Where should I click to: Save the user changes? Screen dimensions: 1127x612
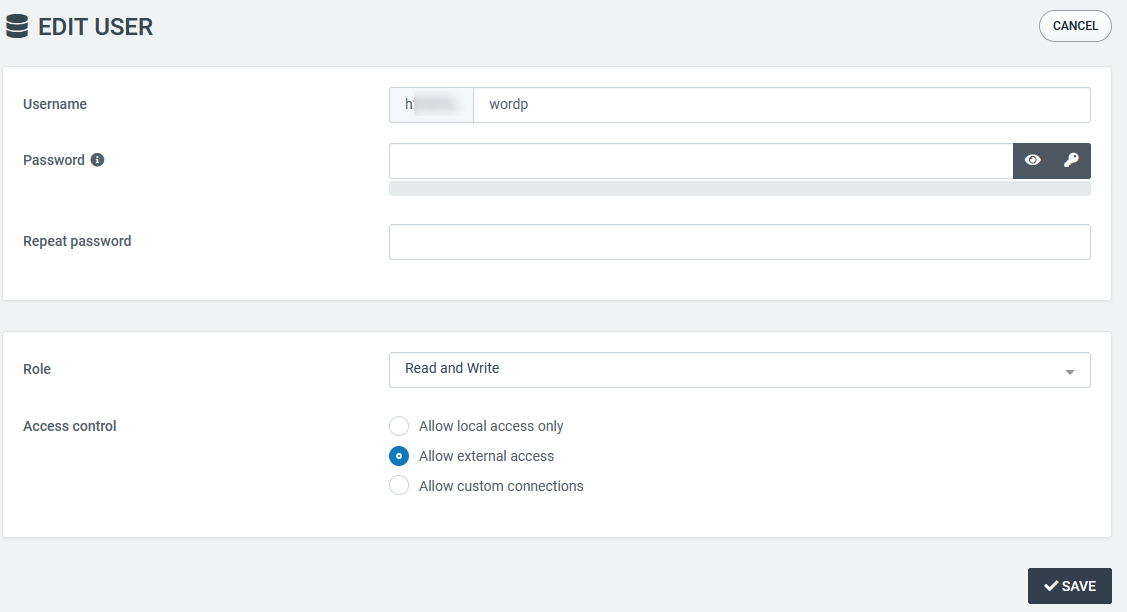pyautogui.click(x=1070, y=586)
